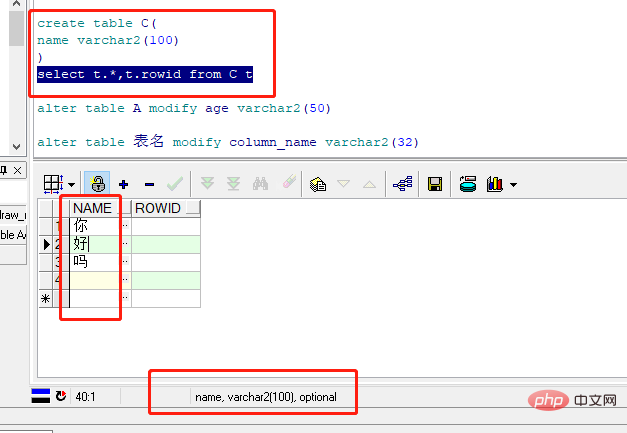Fetch last page with the underlined double arrow
627x433 pixels.
(x=234, y=184)
